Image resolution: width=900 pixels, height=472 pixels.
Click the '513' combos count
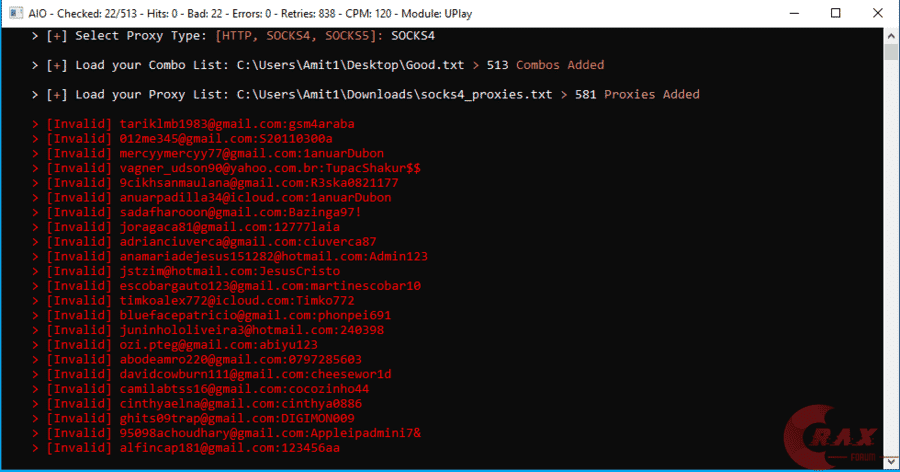497,65
